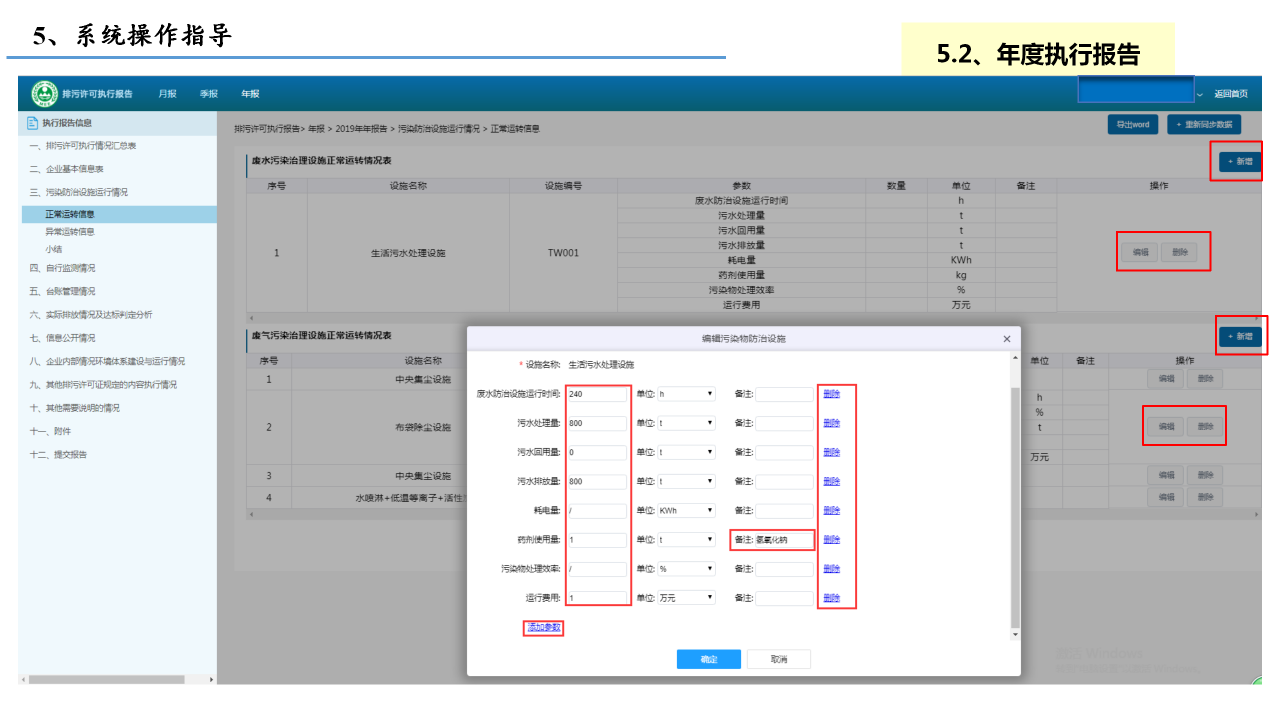Switch to the 月报 tab

tap(167, 94)
